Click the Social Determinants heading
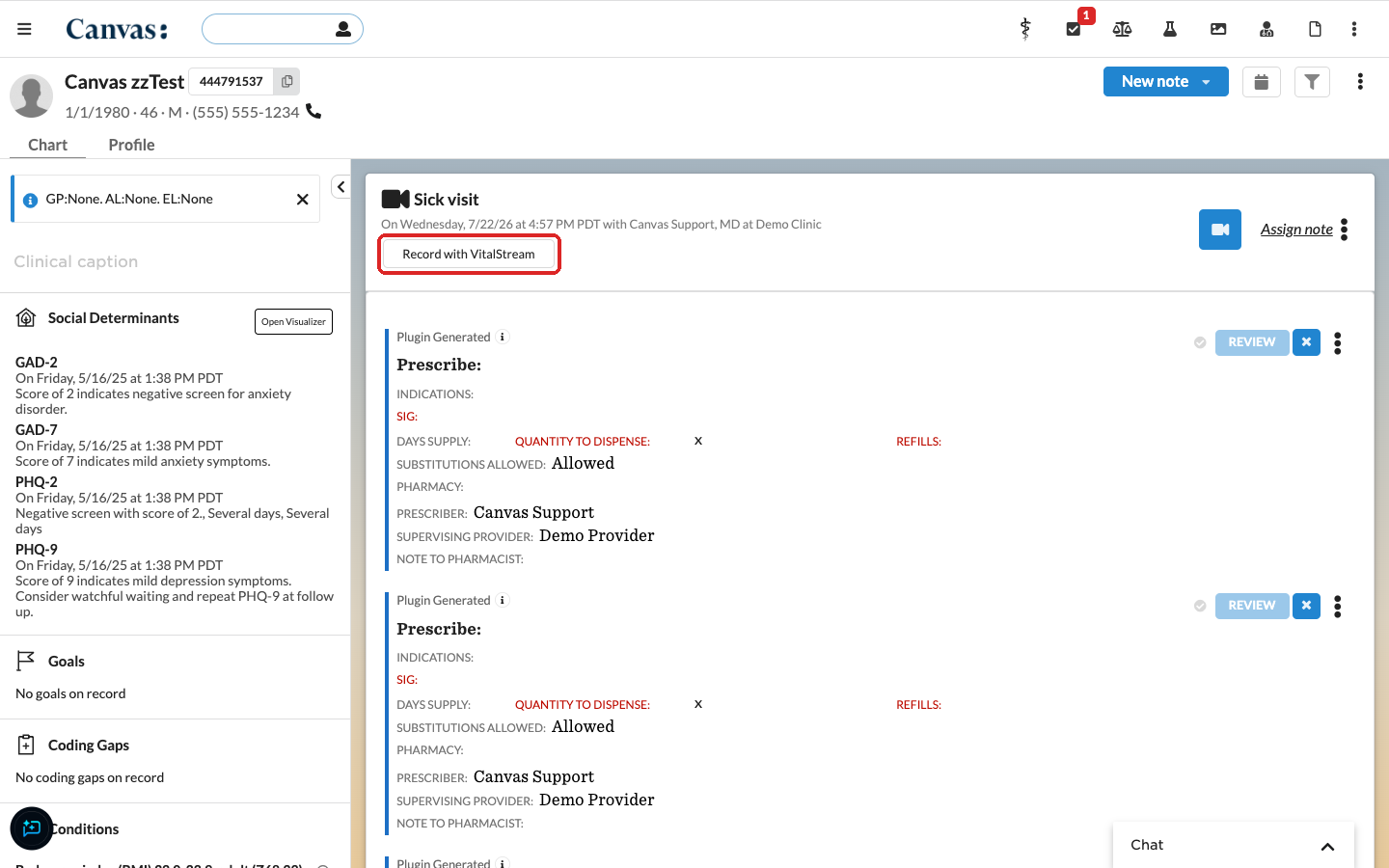The height and width of the screenshot is (868, 1389). tap(113, 318)
